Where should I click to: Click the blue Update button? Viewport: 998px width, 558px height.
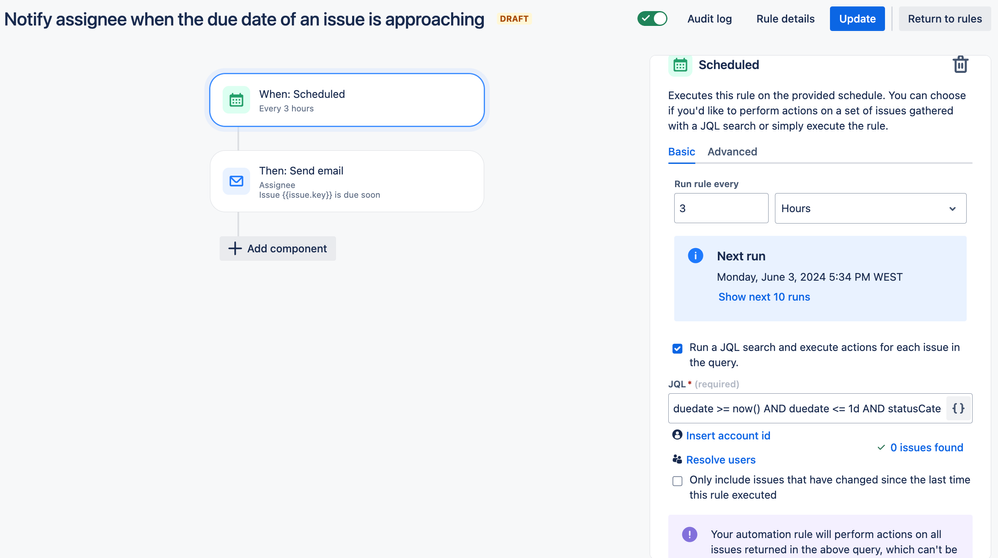pyautogui.click(x=857, y=19)
